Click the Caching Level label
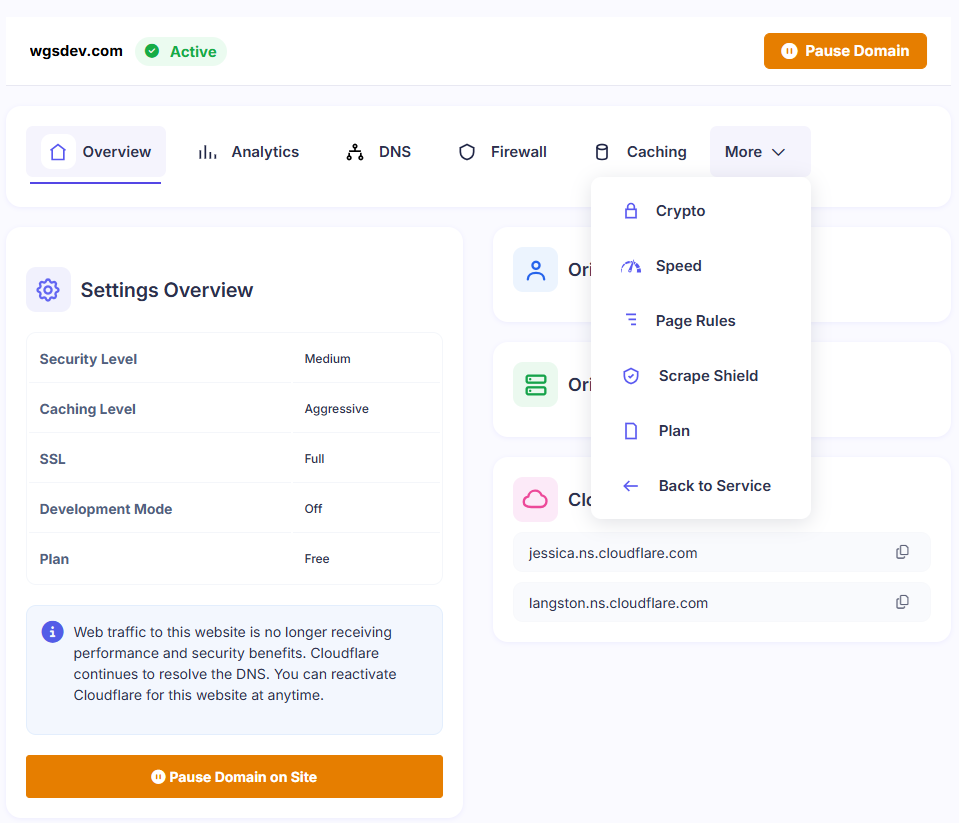 [x=87, y=409]
